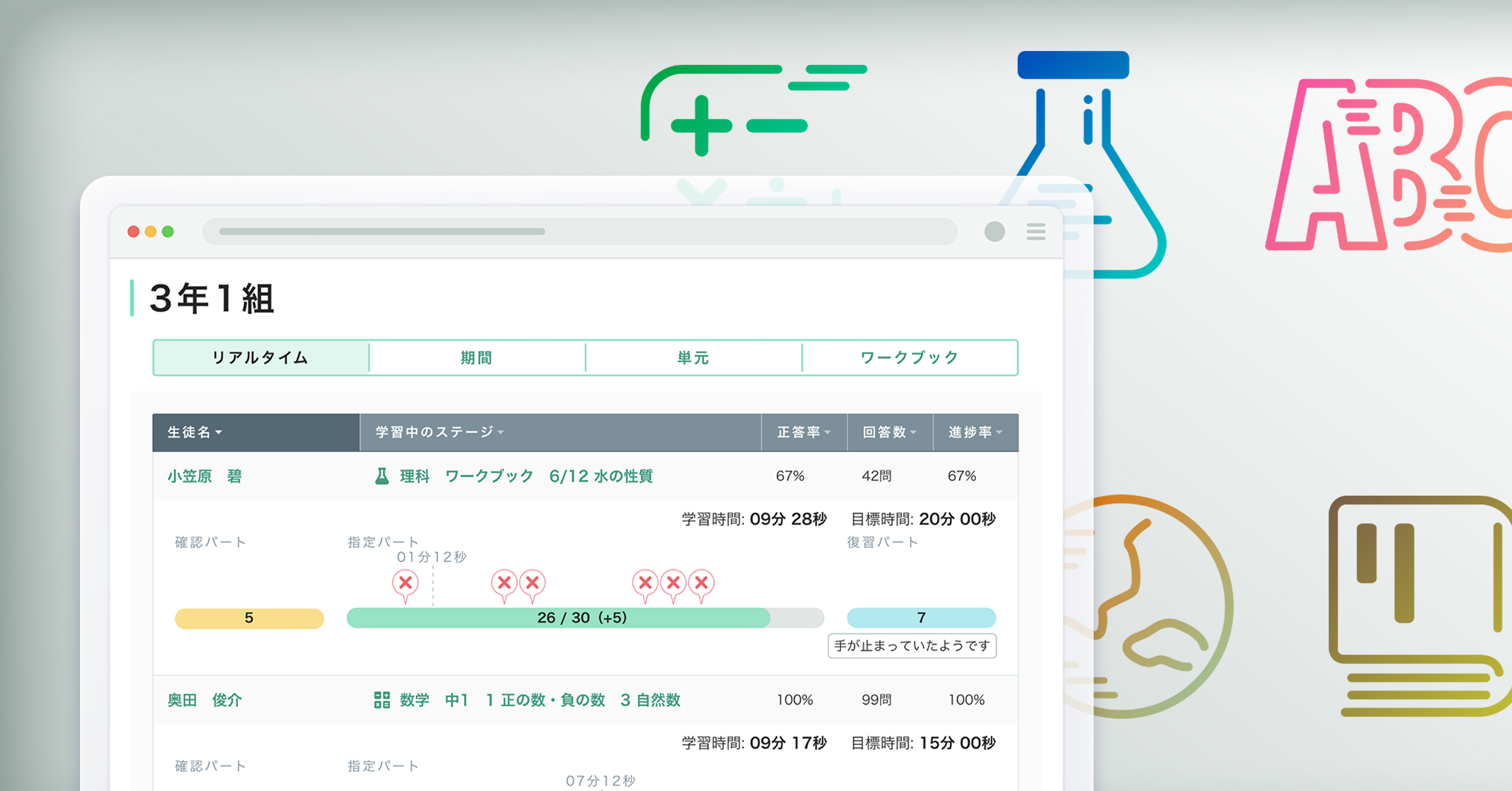Click 学習時間 09分 28秒
Image resolution: width=1512 pixels, height=791 pixels.
tap(754, 519)
